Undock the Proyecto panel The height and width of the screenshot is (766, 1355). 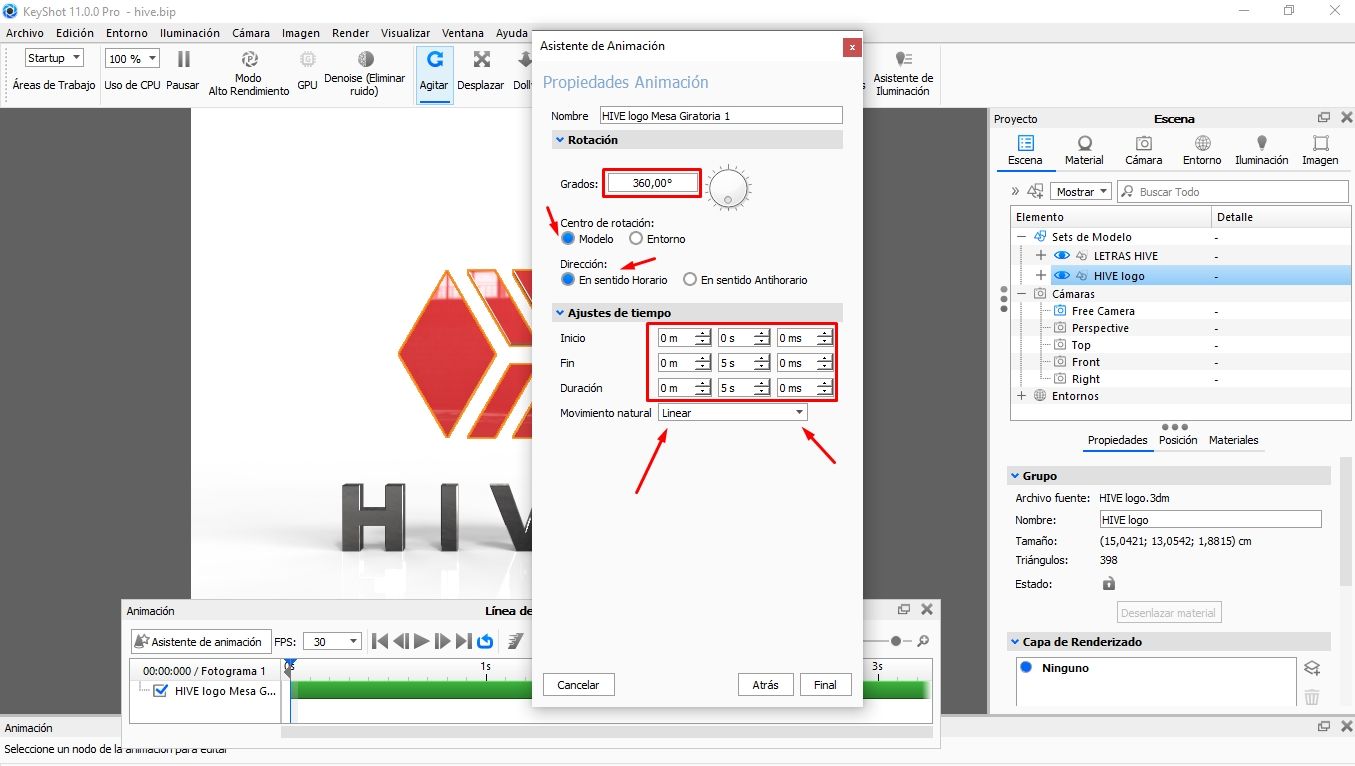1324,118
